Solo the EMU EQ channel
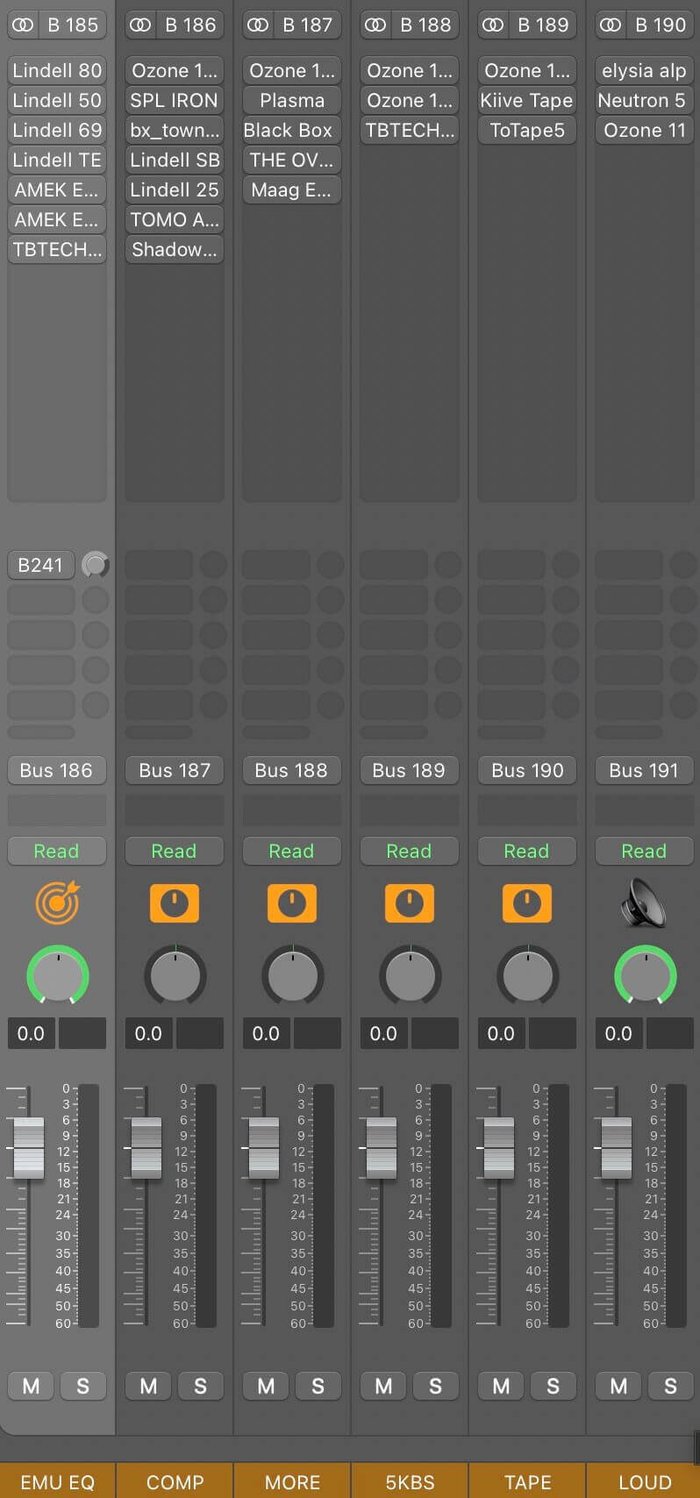Viewport: 700px width, 1498px height. point(83,1386)
